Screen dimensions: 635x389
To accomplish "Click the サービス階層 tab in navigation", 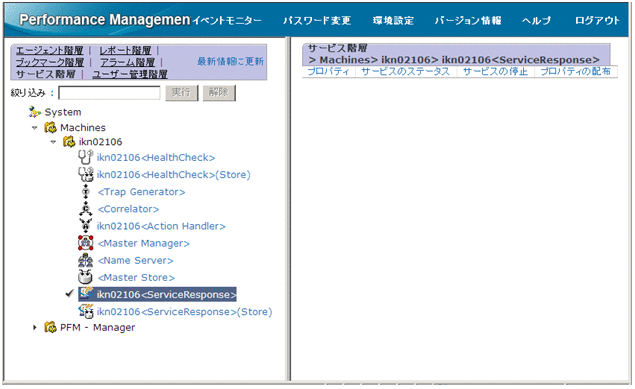I will click(x=46, y=74).
